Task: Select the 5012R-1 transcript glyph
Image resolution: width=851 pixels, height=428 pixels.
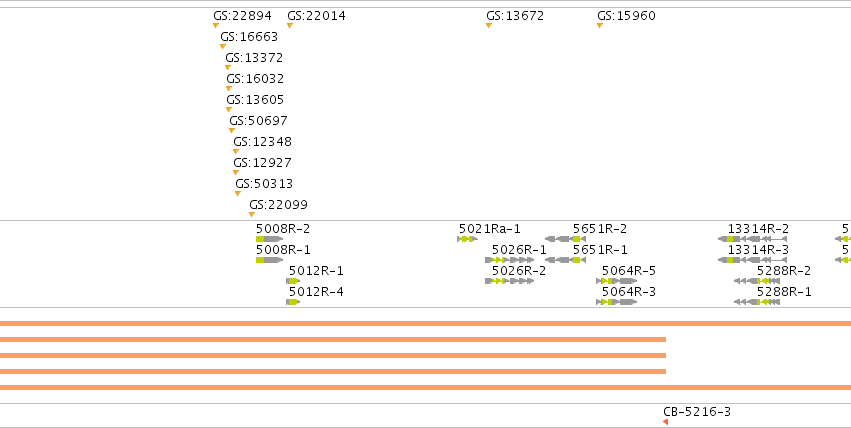Action: [x=293, y=281]
